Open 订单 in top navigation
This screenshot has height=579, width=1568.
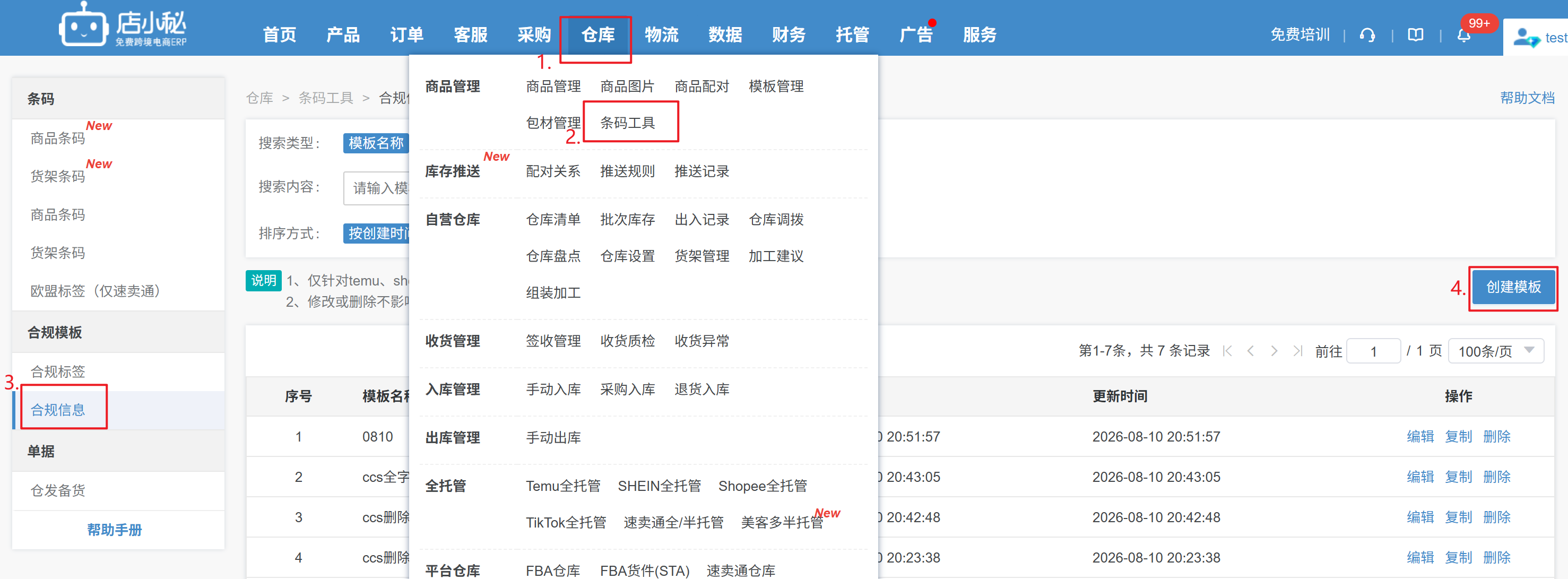click(406, 34)
